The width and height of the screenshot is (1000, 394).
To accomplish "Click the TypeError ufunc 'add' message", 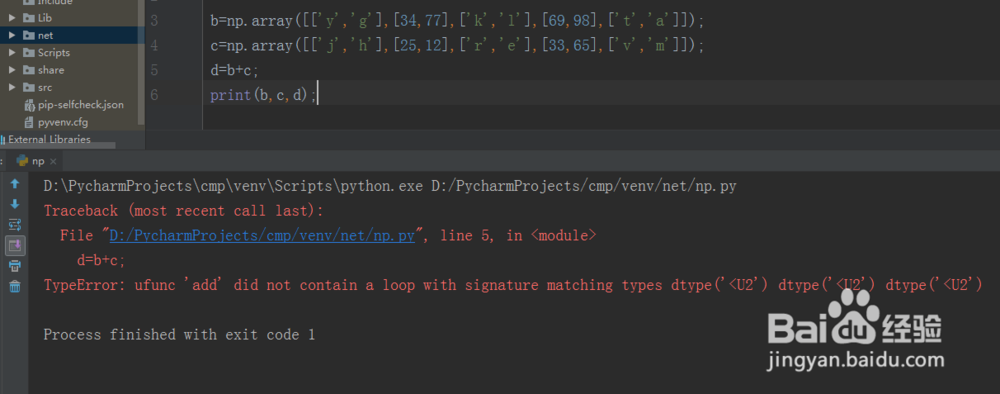I will (513, 285).
